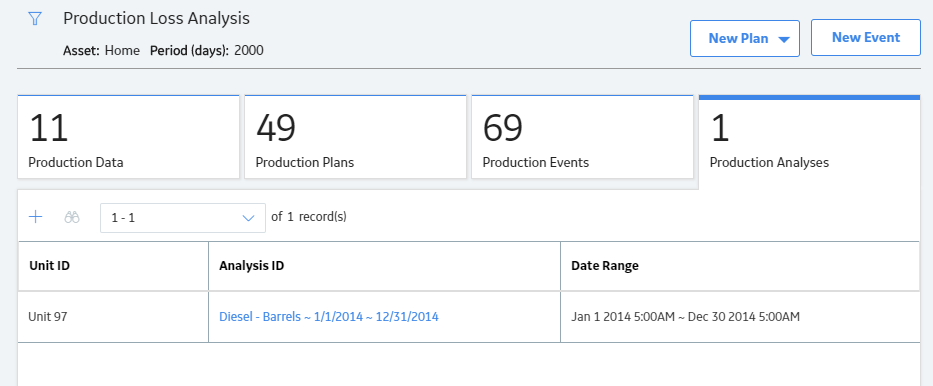The width and height of the screenshot is (933, 386).
Task: Add a new analysis with plus icon
Action: point(36,217)
